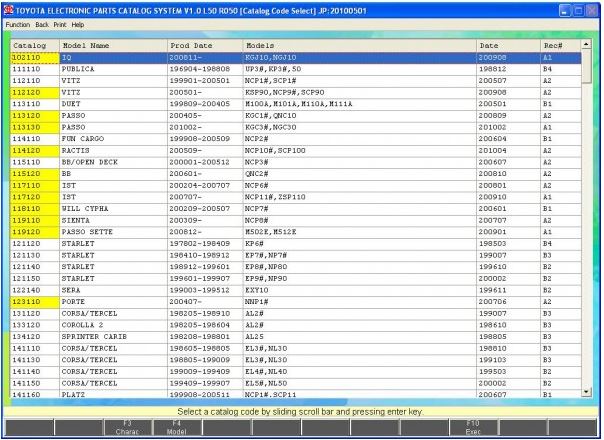
Task: Click the Catalog column header
Action: point(35,45)
